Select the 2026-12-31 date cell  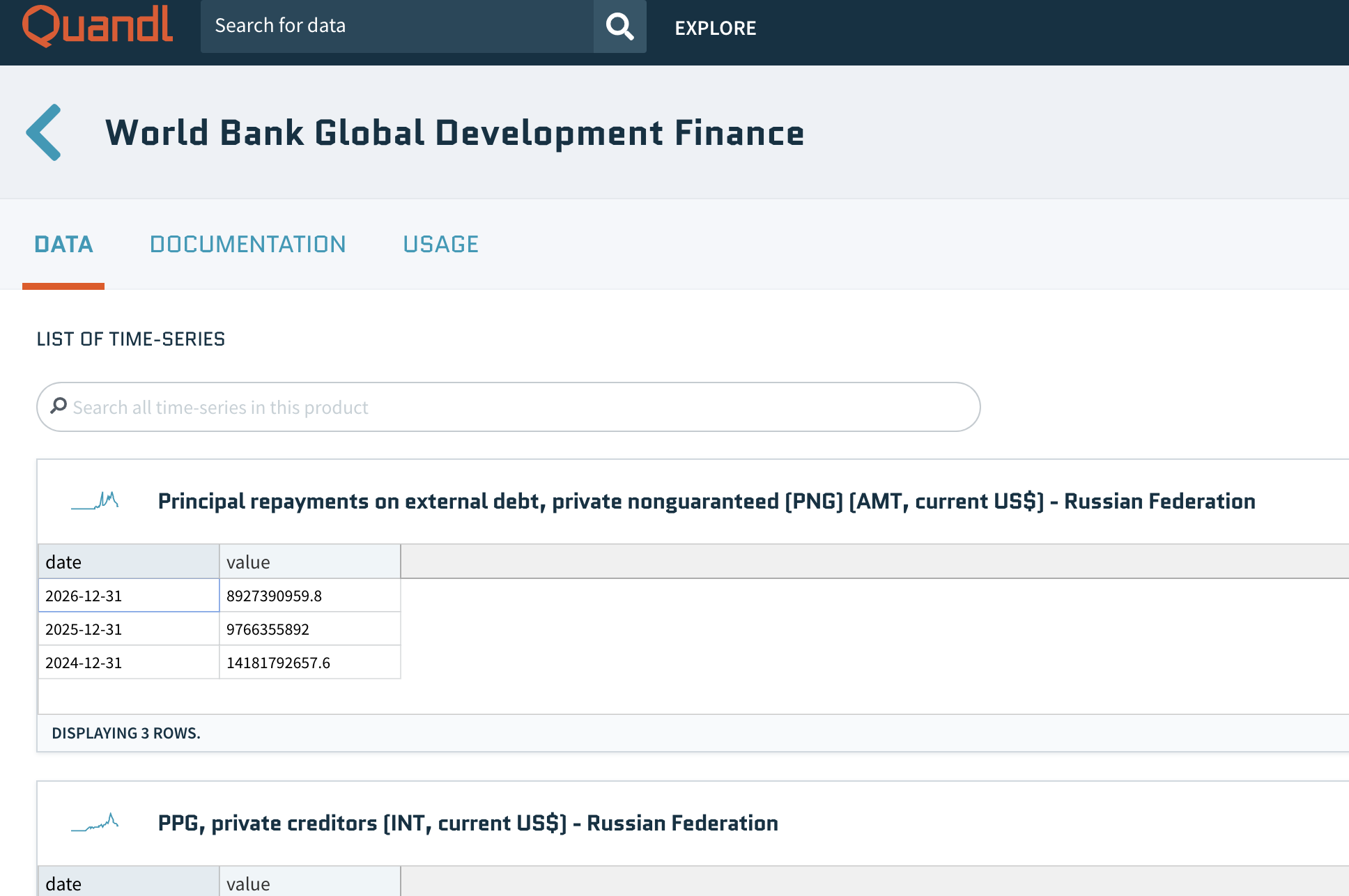(x=129, y=596)
